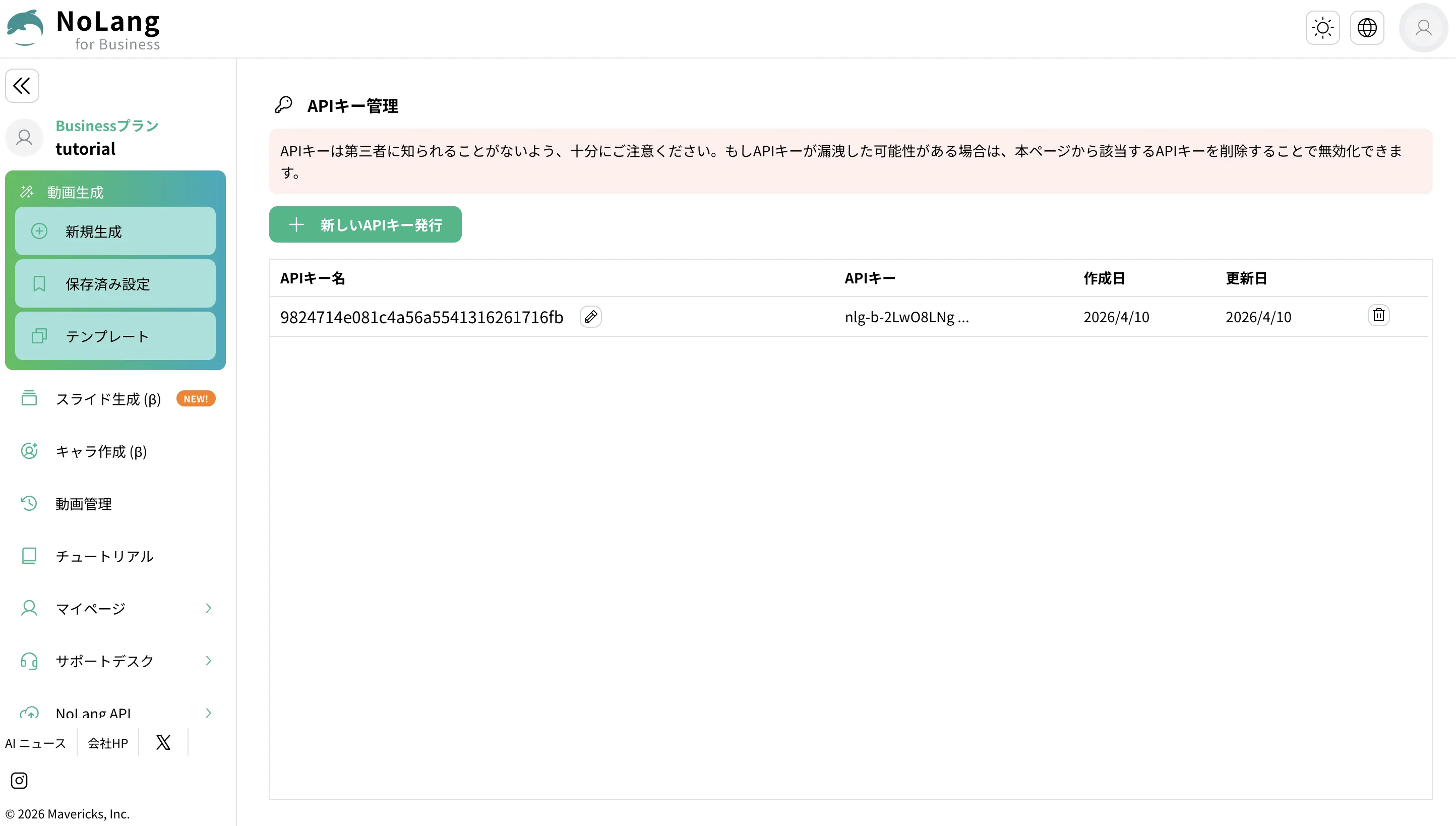Click the character icon beside キャラ作成
This screenshot has height=826, width=1456.
tap(29, 451)
